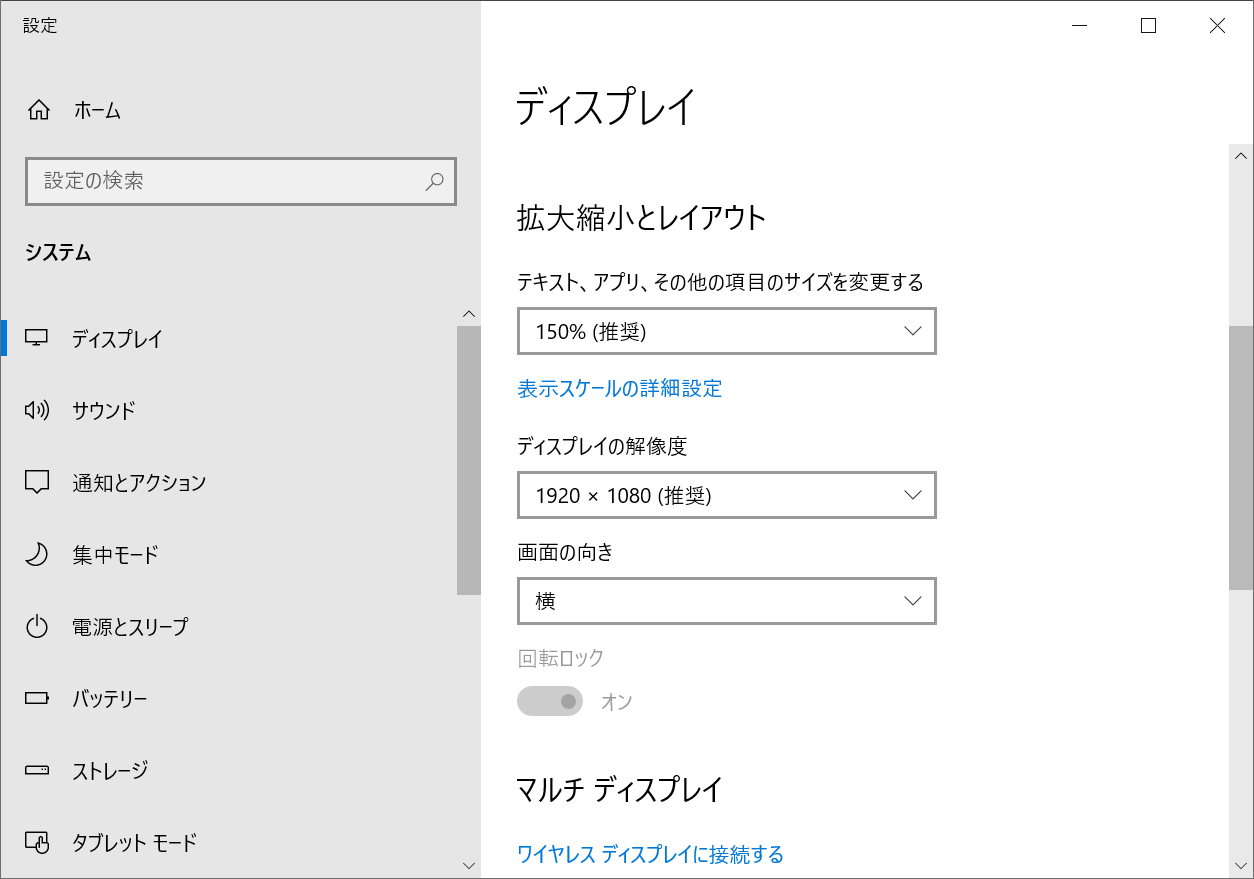The width and height of the screenshot is (1254, 879).
Task: Open the 集中モード crescent moon icon
Action: tap(37, 554)
